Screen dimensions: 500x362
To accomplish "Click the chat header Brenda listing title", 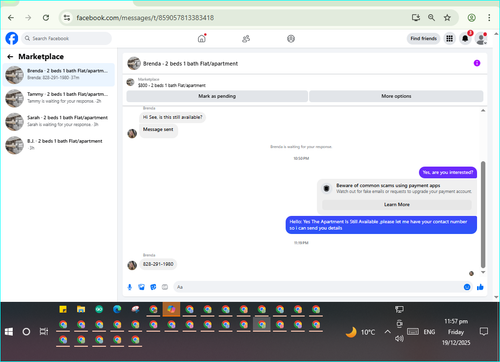I will point(190,64).
